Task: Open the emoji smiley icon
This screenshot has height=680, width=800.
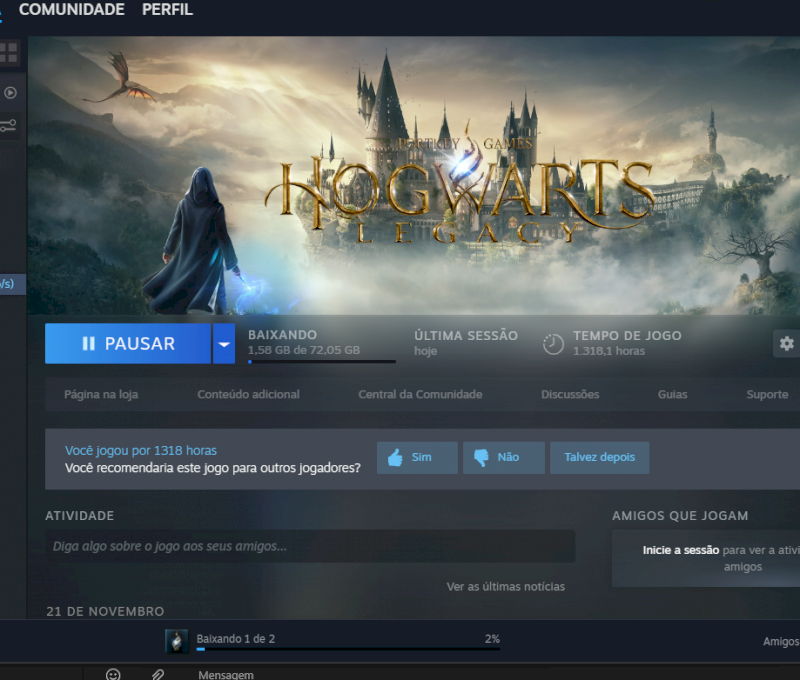Action: coord(113,674)
